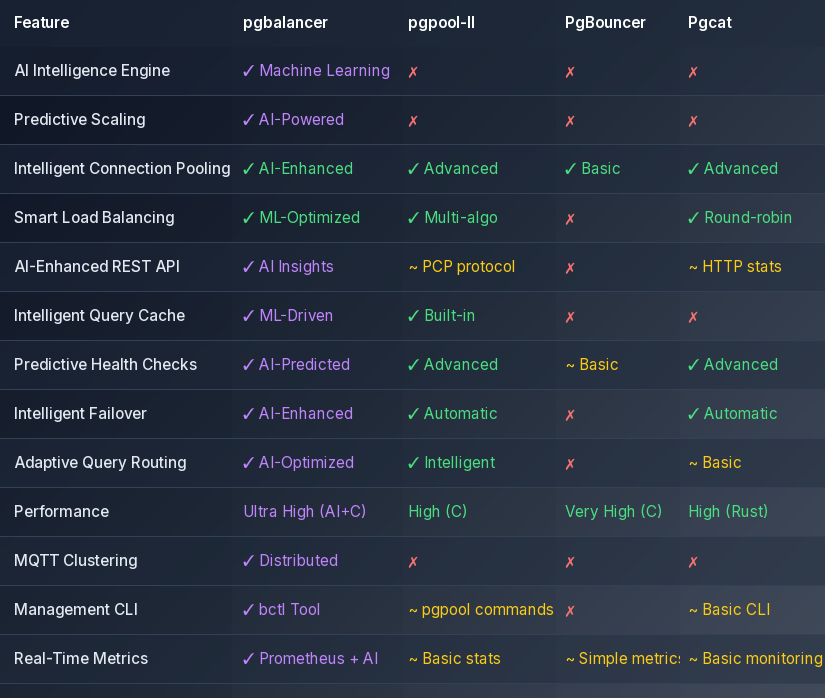Click the green checkmark next to Built-in
This screenshot has width=825, height=698.
click(414, 316)
